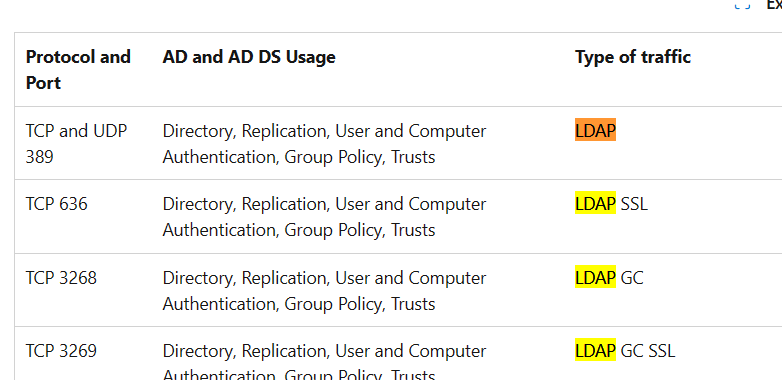The image size is (782, 380).
Task: Click the expand table icon at top right
Action: [742, 5]
